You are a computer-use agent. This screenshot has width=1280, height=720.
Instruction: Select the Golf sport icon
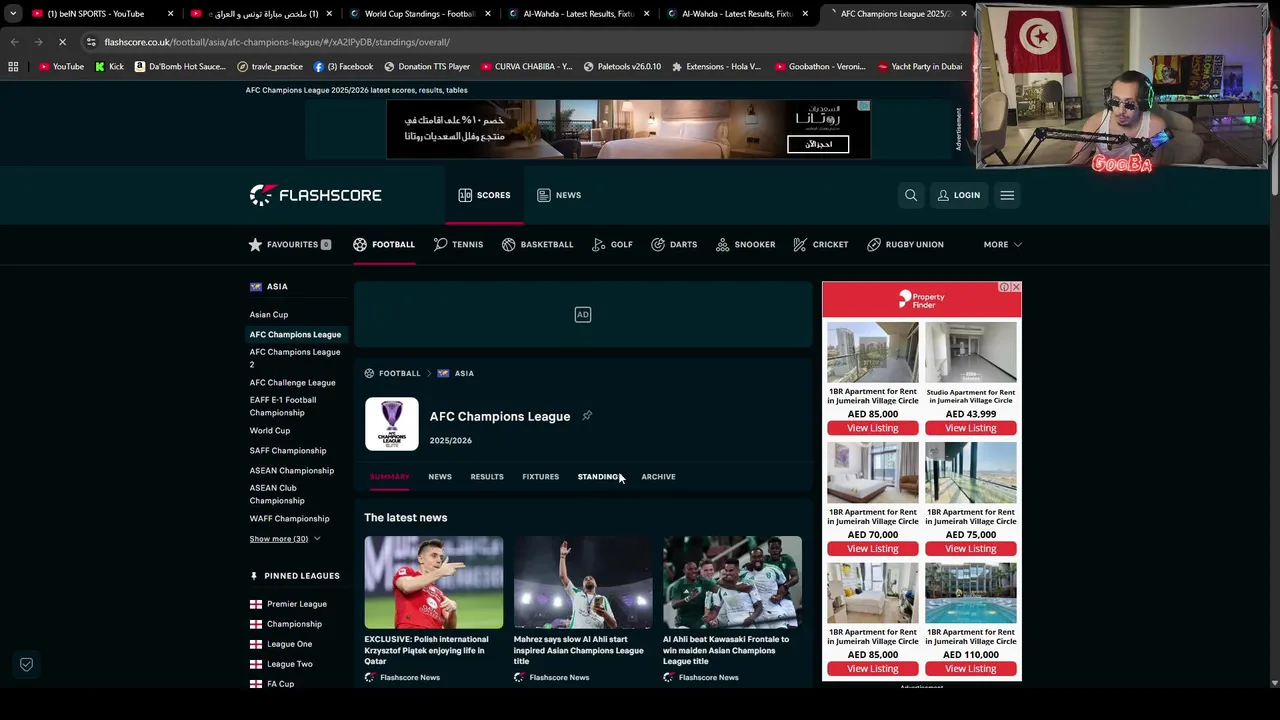(x=599, y=244)
